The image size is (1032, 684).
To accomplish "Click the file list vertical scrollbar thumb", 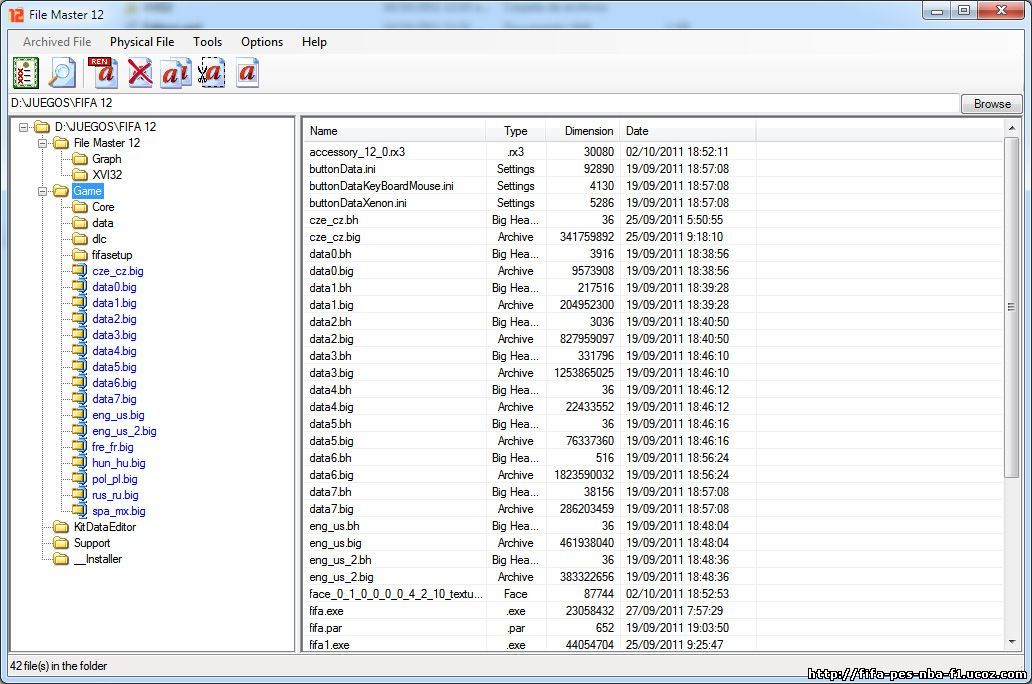I will pos(1012,307).
